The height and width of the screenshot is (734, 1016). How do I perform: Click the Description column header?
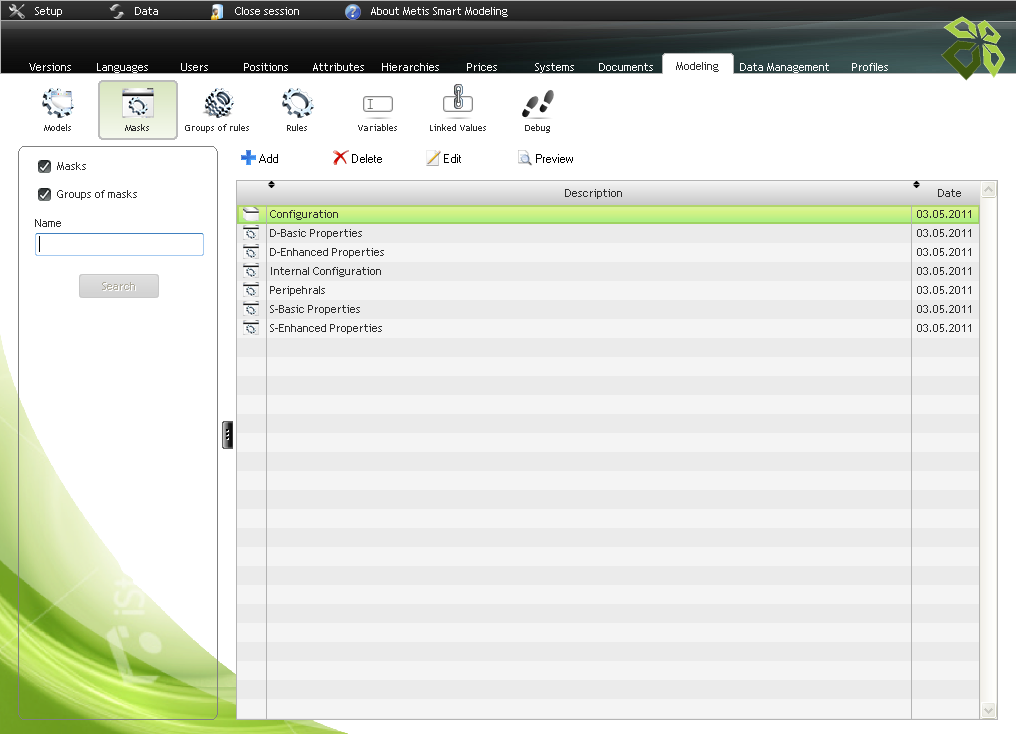point(593,193)
